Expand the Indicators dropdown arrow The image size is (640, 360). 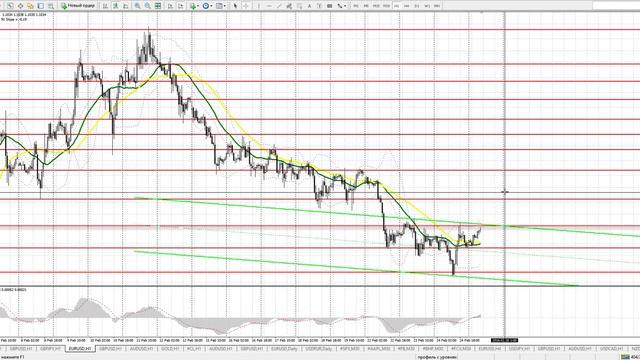click(x=198, y=6)
